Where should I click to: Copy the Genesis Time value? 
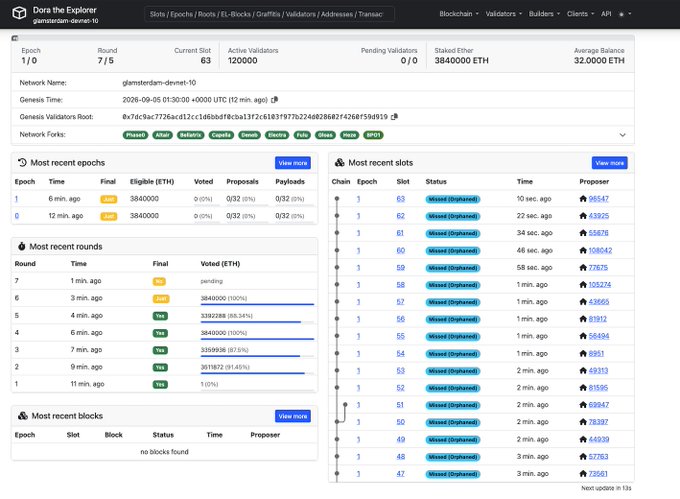[x=275, y=100]
